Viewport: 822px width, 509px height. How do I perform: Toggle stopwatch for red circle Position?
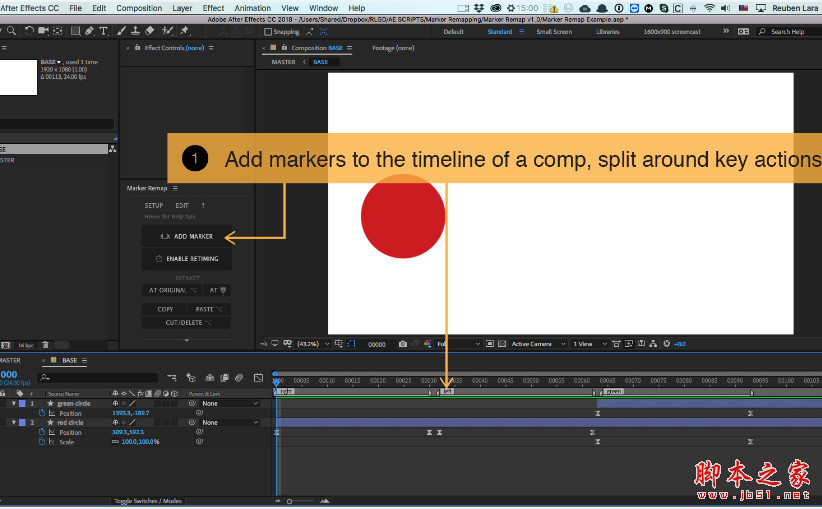point(42,432)
